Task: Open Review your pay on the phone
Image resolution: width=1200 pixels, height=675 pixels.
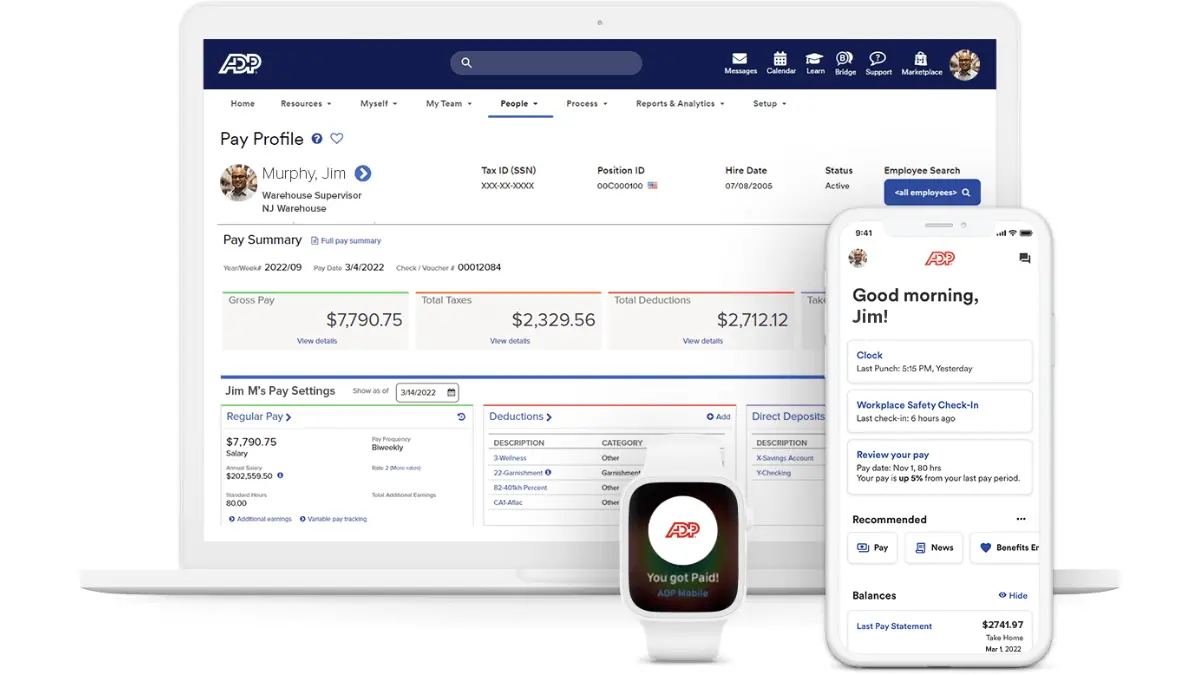Action: (x=939, y=467)
